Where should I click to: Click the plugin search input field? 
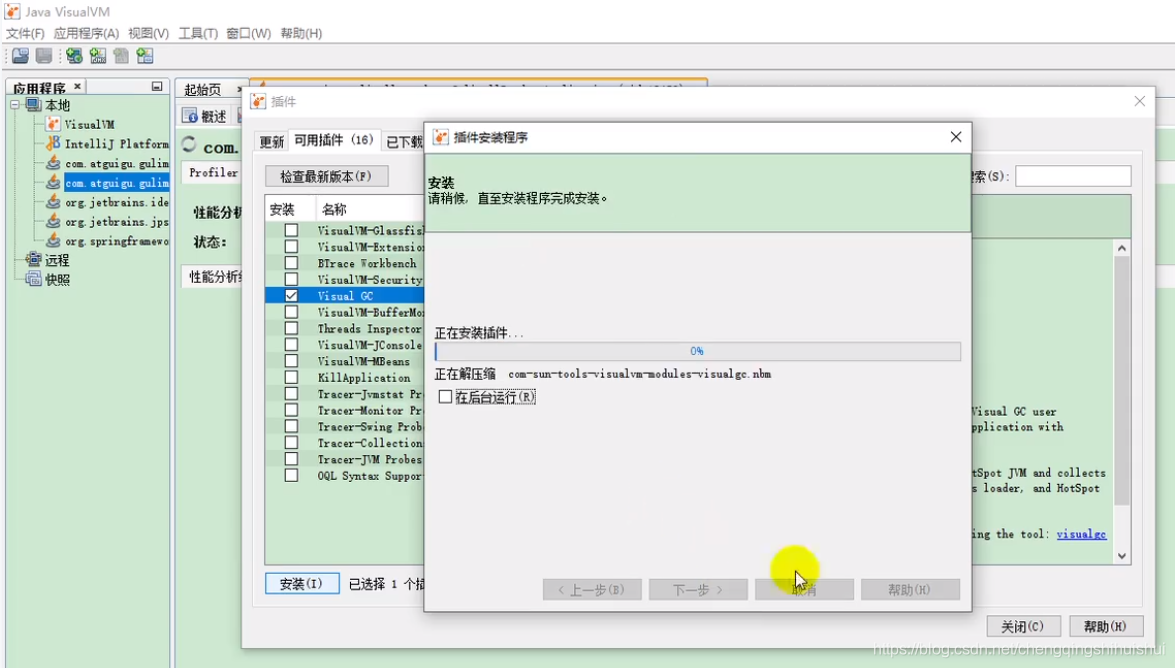1073,176
